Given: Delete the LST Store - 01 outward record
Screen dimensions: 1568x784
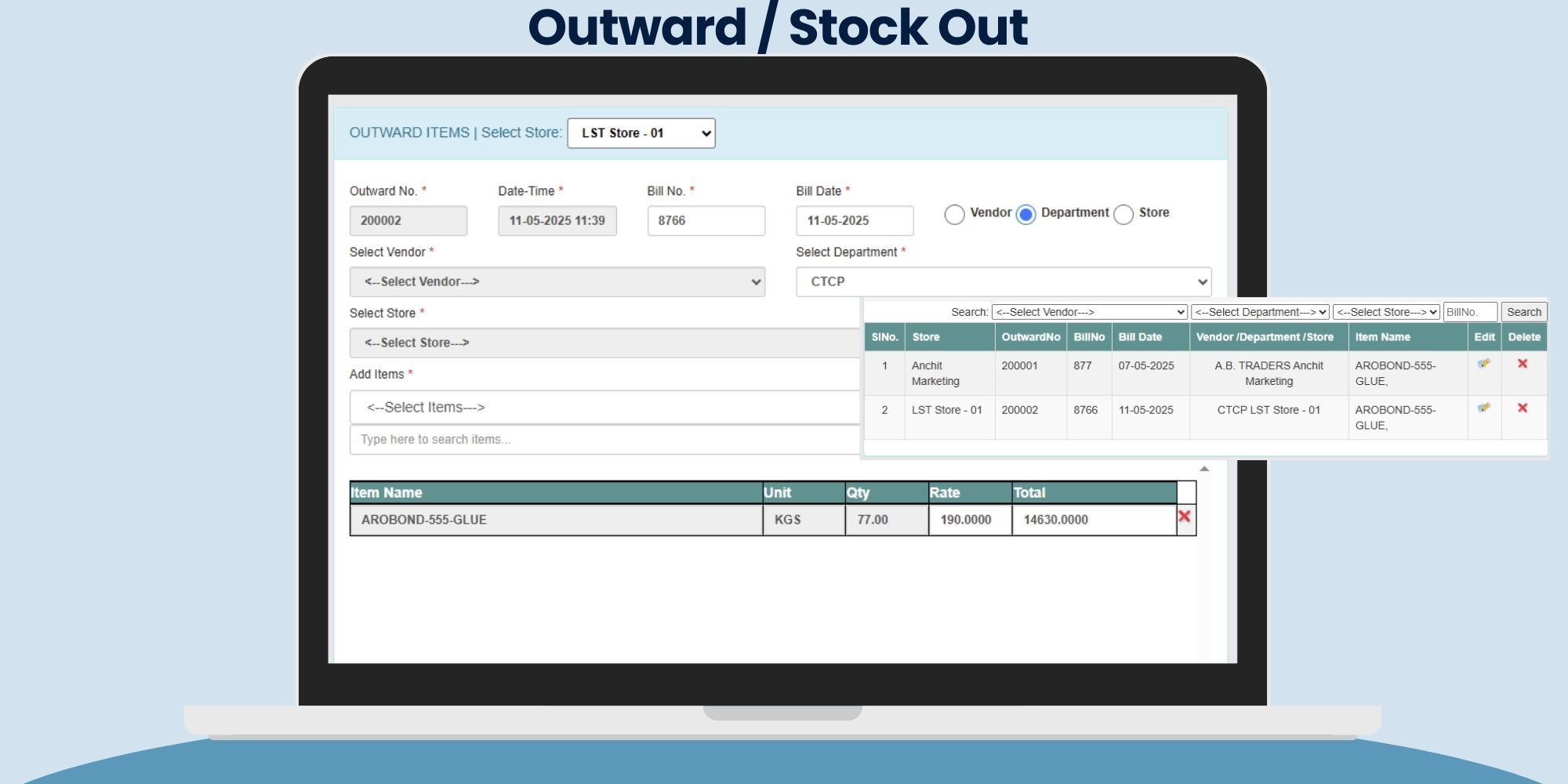Looking at the screenshot, I should click(1523, 408).
